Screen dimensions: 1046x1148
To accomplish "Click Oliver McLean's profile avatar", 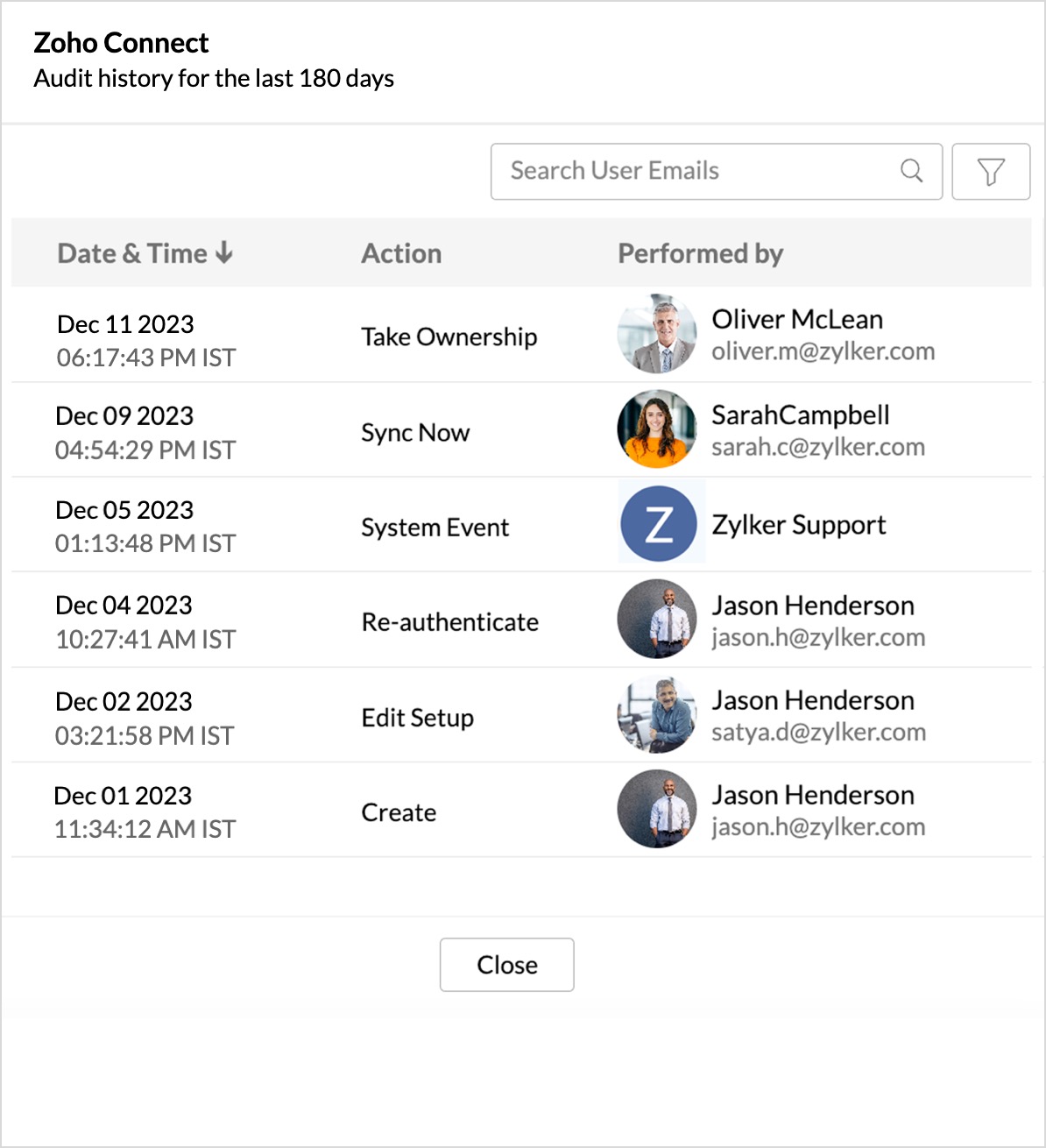I will (657, 334).
